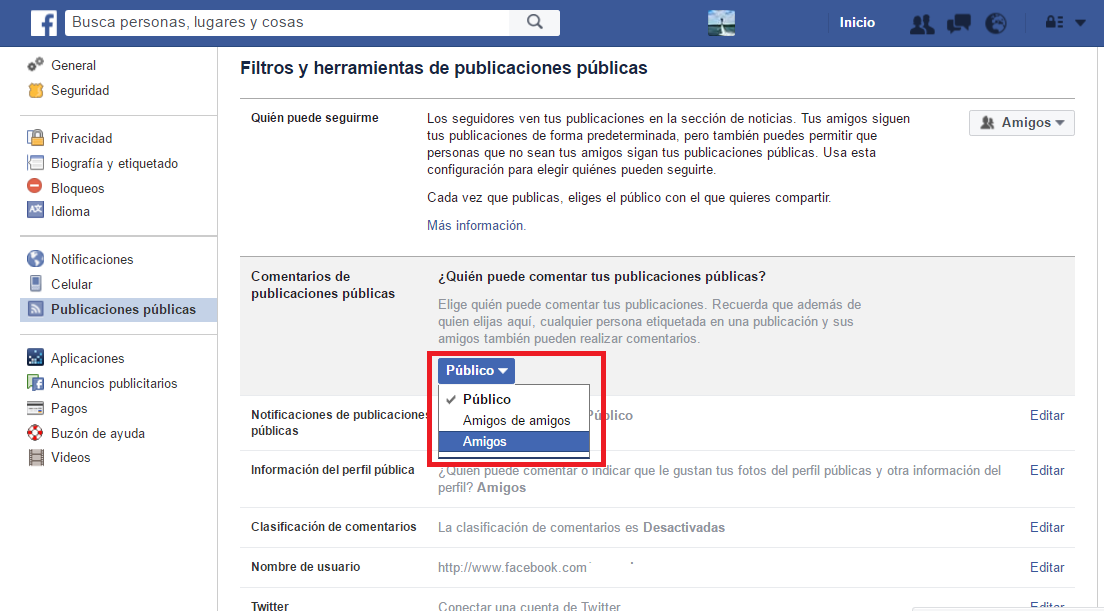
Task: Click the Facebook logo icon
Action: coord(44,23)
